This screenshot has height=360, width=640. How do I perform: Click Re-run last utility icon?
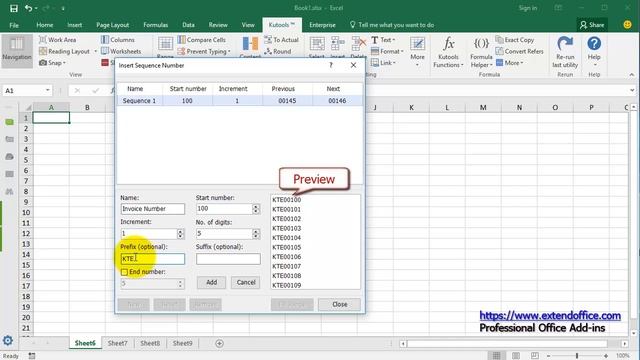pos(565,43)
